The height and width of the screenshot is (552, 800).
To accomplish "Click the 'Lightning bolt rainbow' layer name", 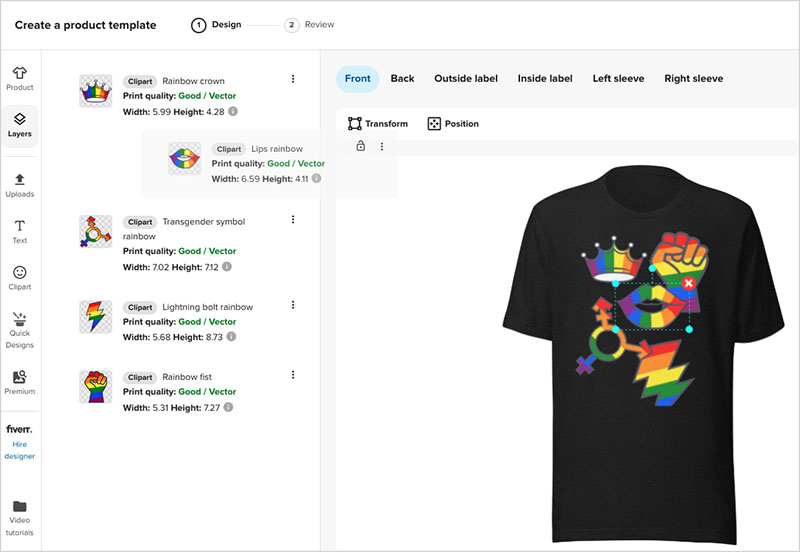I will pyautogui.click(x=208, y=307).
